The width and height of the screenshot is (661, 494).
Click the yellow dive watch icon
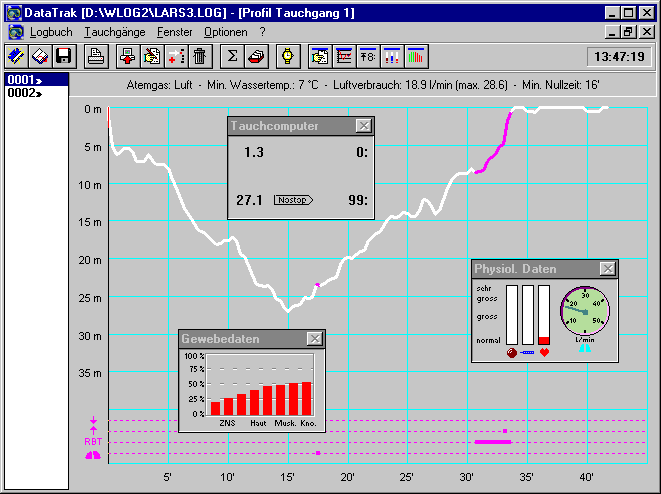(x=287, y=56)
